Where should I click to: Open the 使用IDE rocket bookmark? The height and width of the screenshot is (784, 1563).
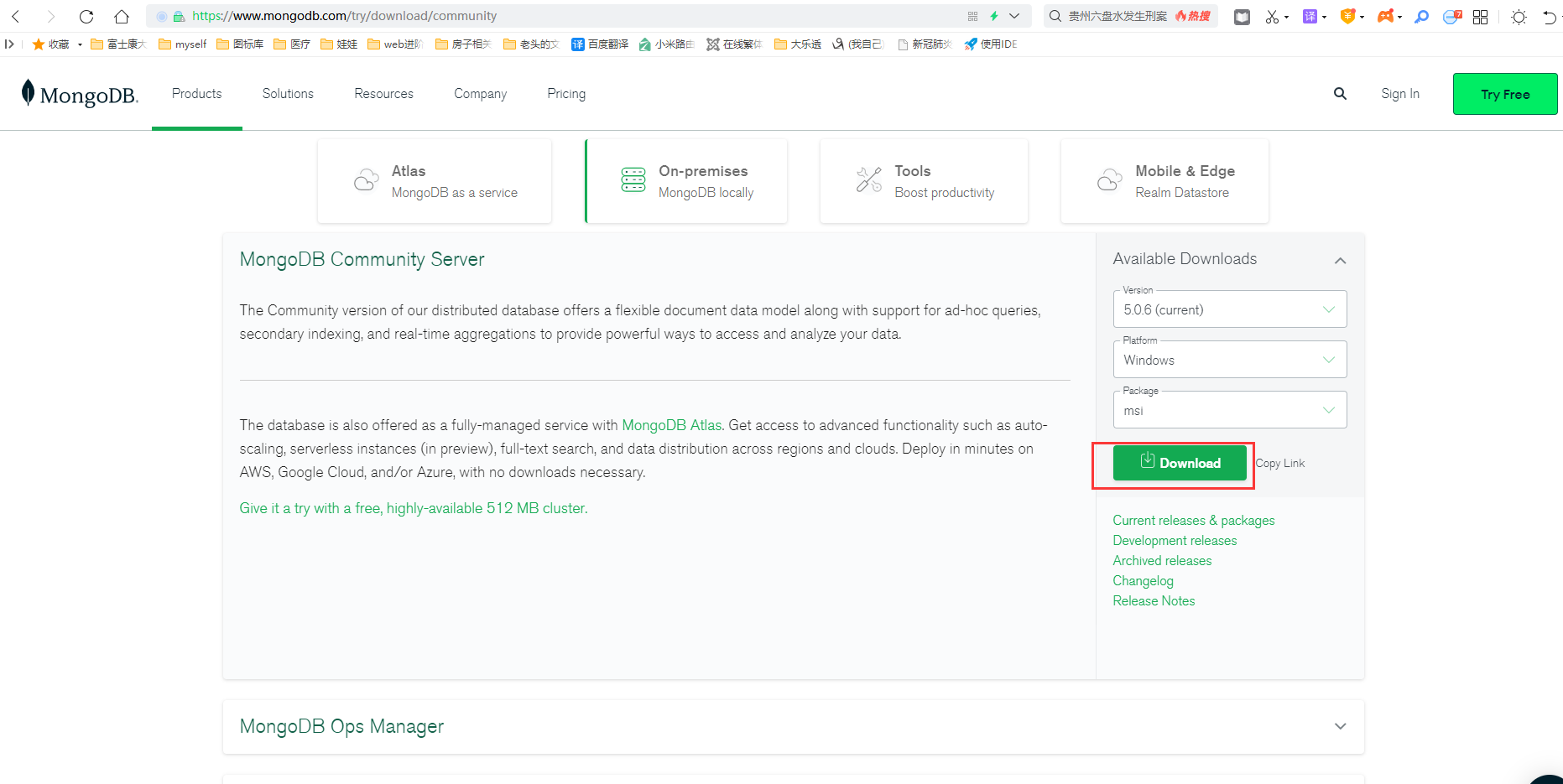[x=991, y=44]
